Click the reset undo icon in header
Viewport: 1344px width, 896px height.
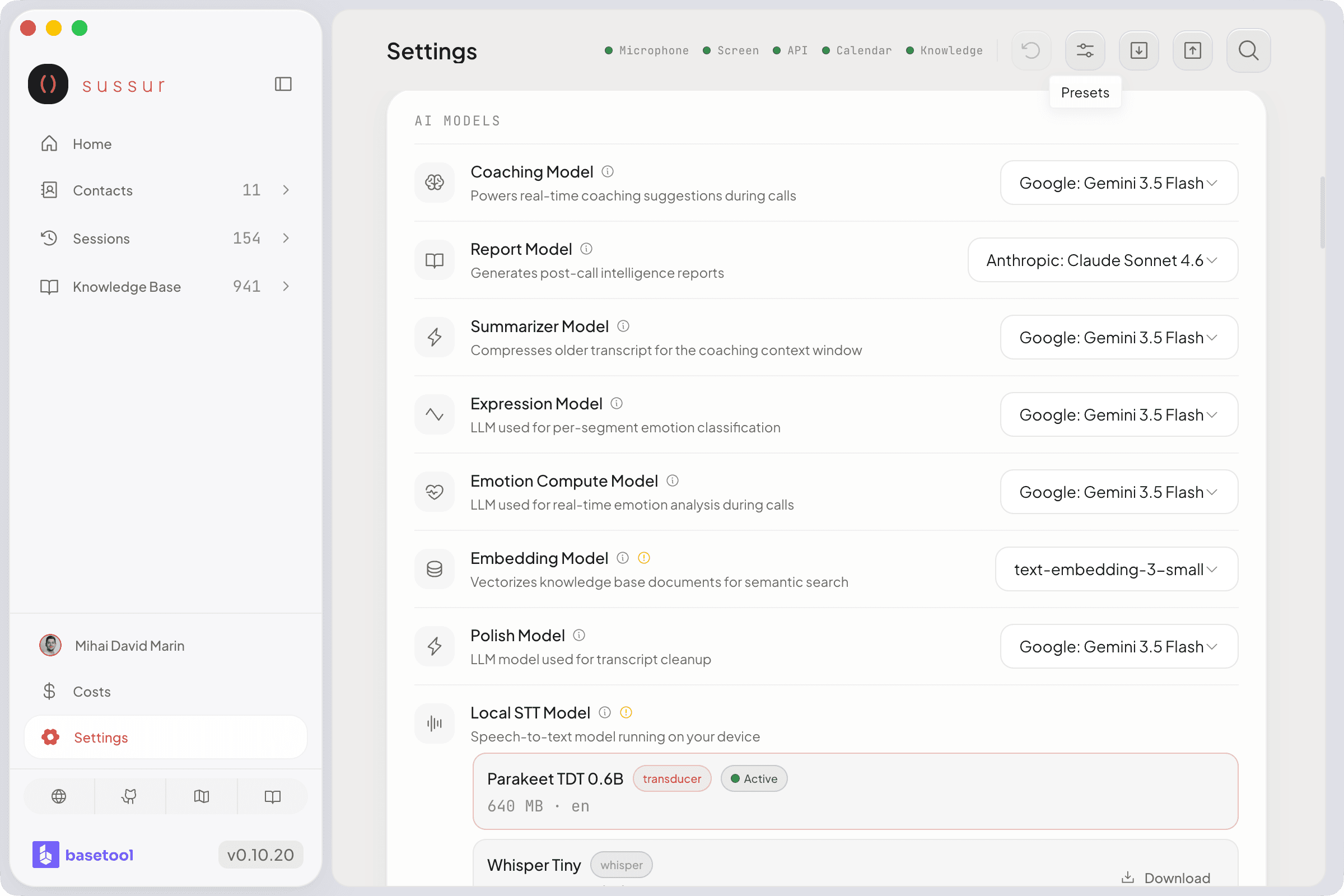1031,50
